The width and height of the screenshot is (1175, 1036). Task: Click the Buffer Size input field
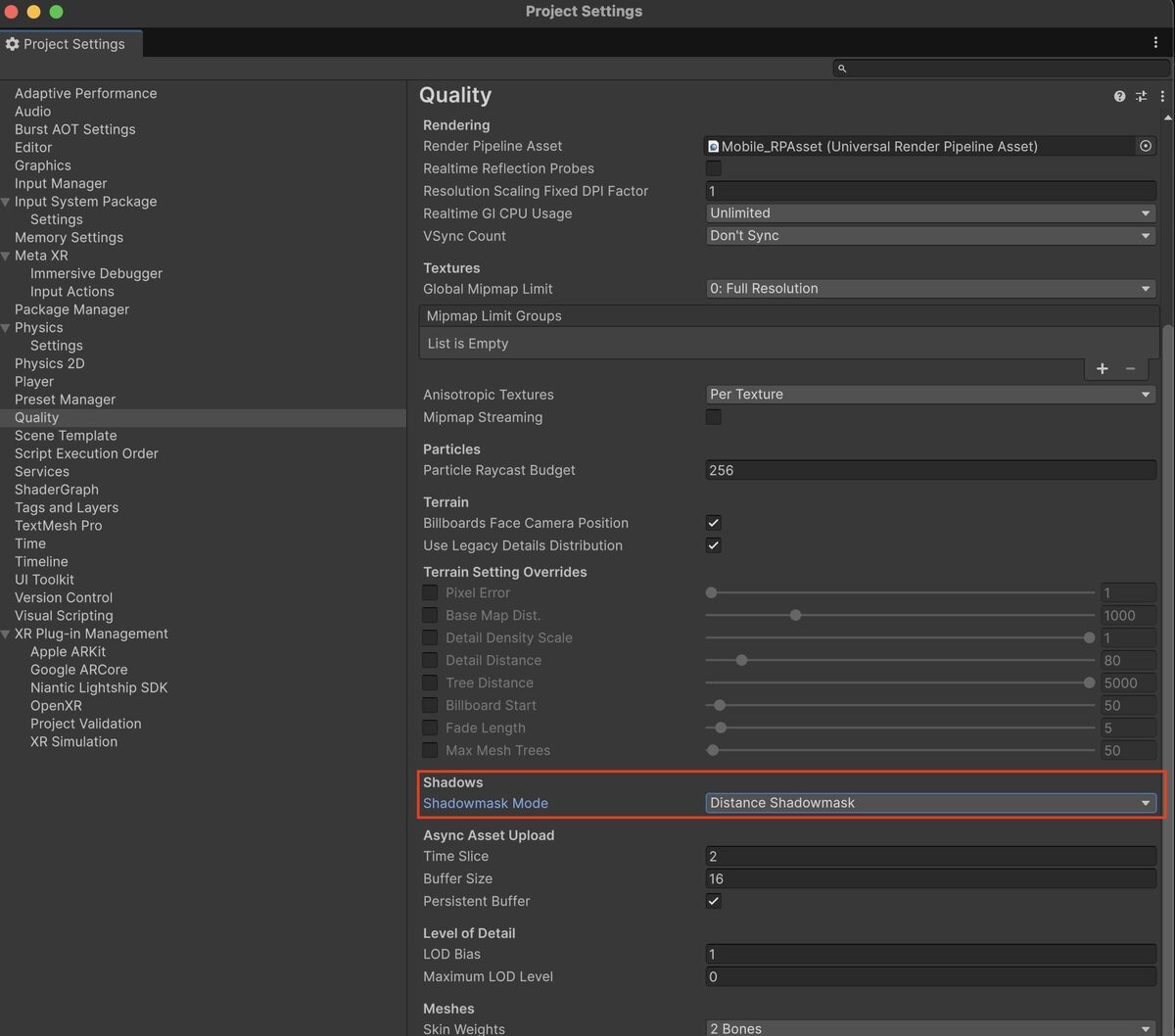pos(930,878)
